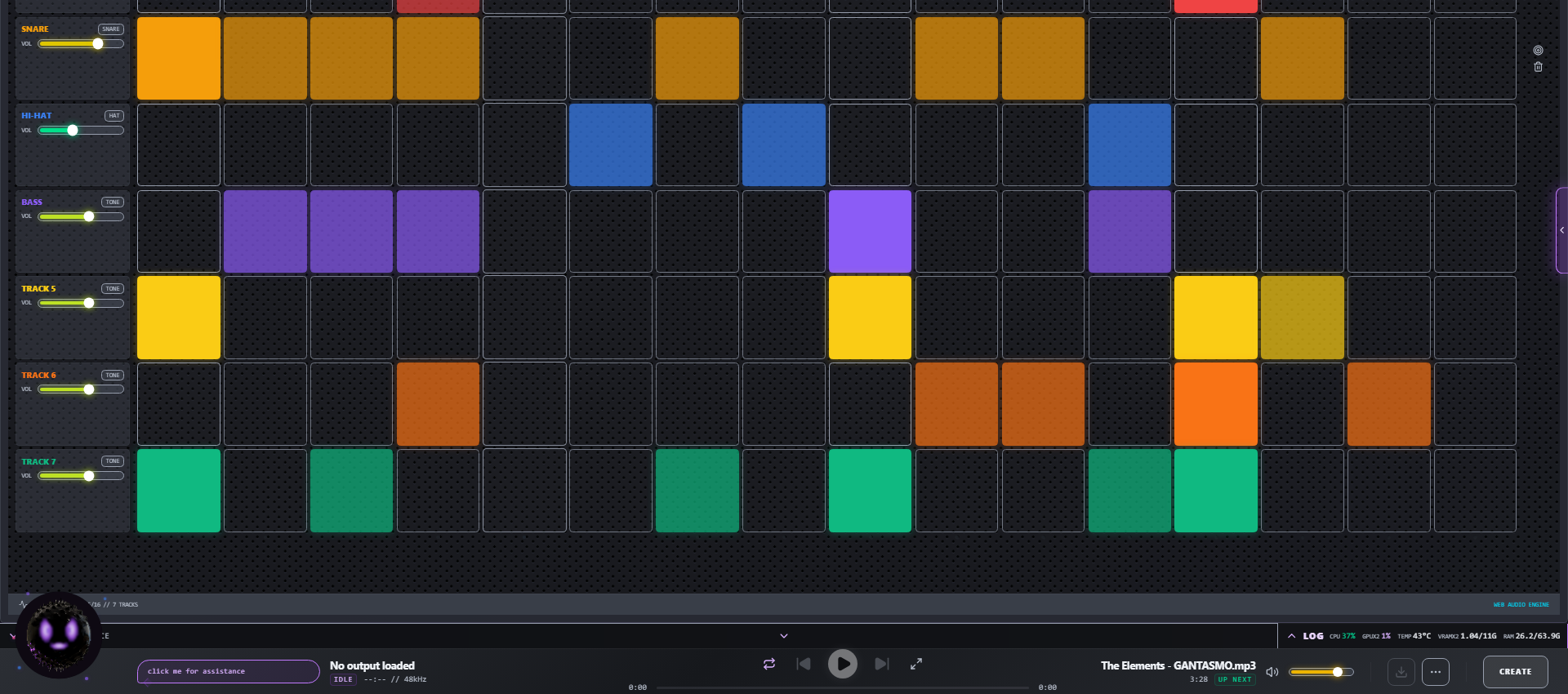Adjust the HI-HAT volume slider
1568x694 pixels.
(81, 131)
